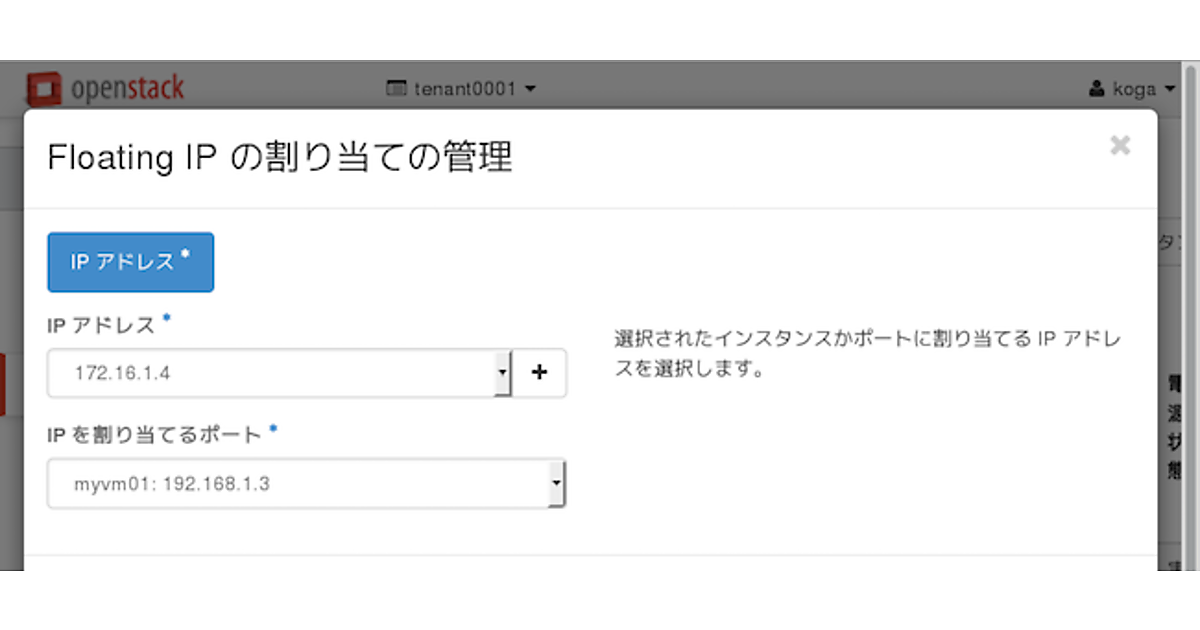Click the IP を割り当てるポート label
Image resolution: width=1200 pixels, height=630 pixels.
point(154,434)
